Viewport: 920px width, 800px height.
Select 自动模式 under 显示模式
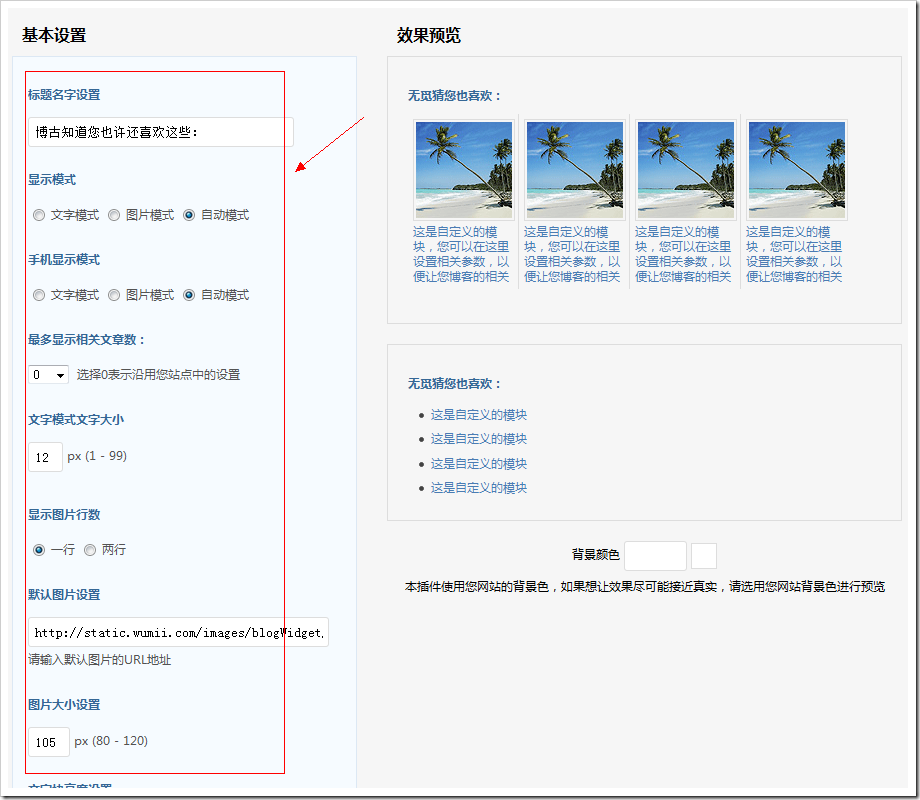click(189, 215)
